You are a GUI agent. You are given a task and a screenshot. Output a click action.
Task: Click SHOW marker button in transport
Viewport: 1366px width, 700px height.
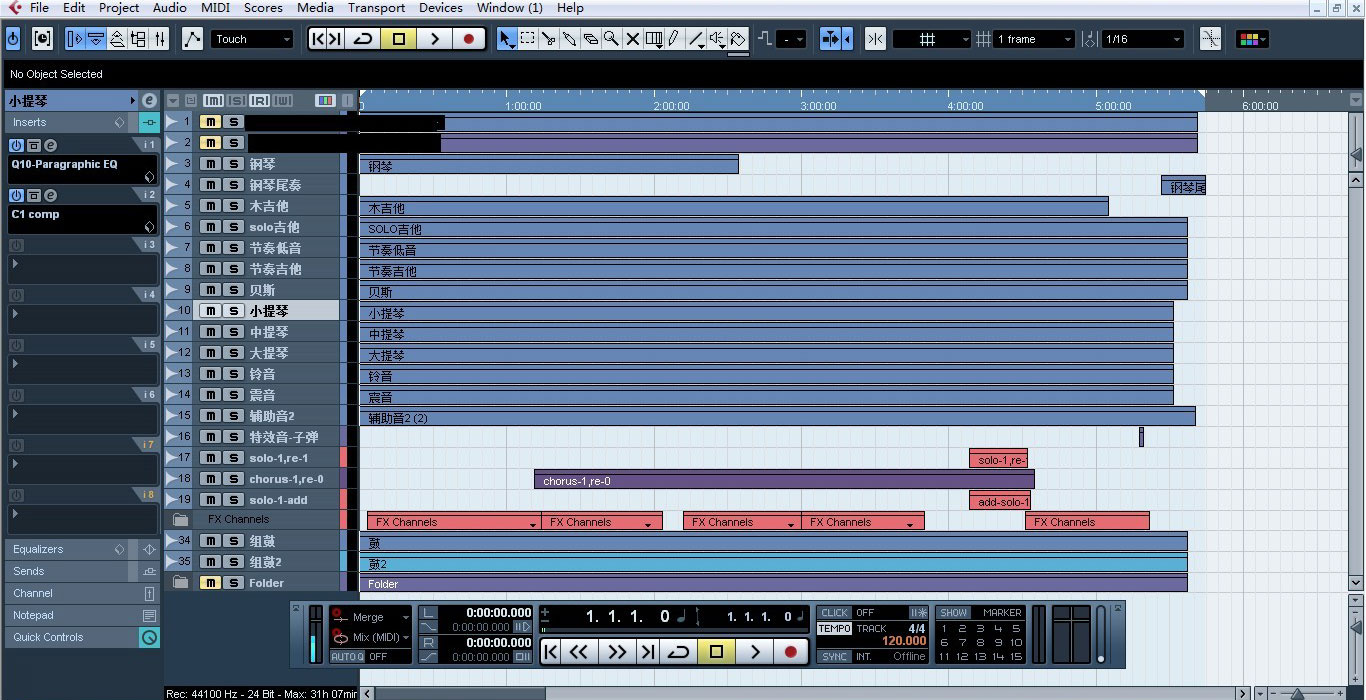pyautogui.click(x=954, y=613)
